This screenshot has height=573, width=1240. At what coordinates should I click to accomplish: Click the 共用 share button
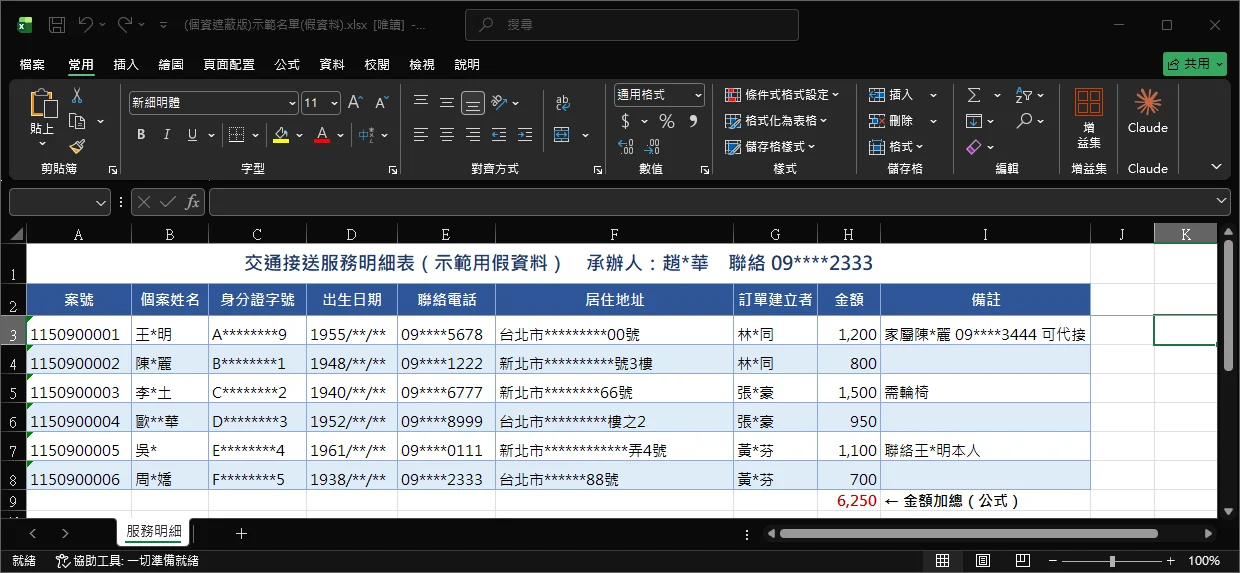[1195, 63]
